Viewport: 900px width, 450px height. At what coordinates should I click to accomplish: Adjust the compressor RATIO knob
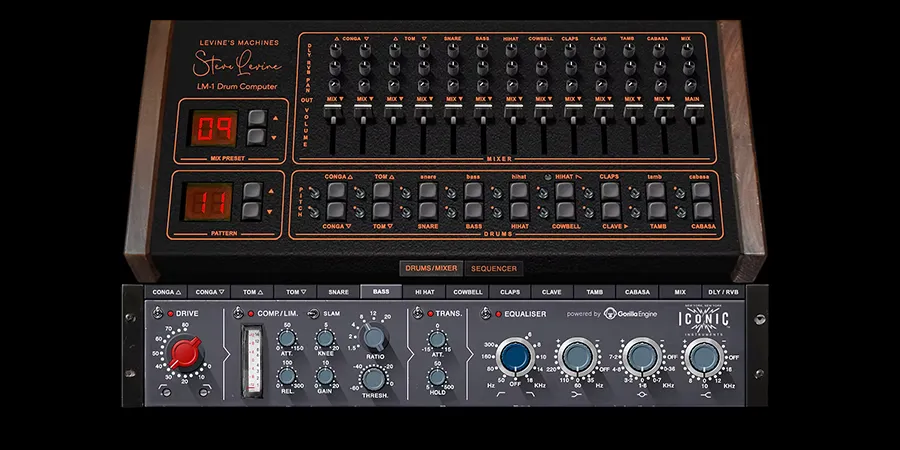point(374,336)
